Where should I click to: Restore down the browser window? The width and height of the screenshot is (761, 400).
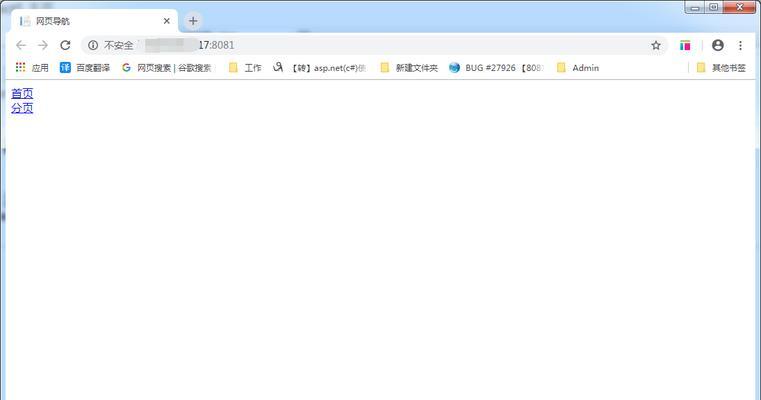pos(713,7)
